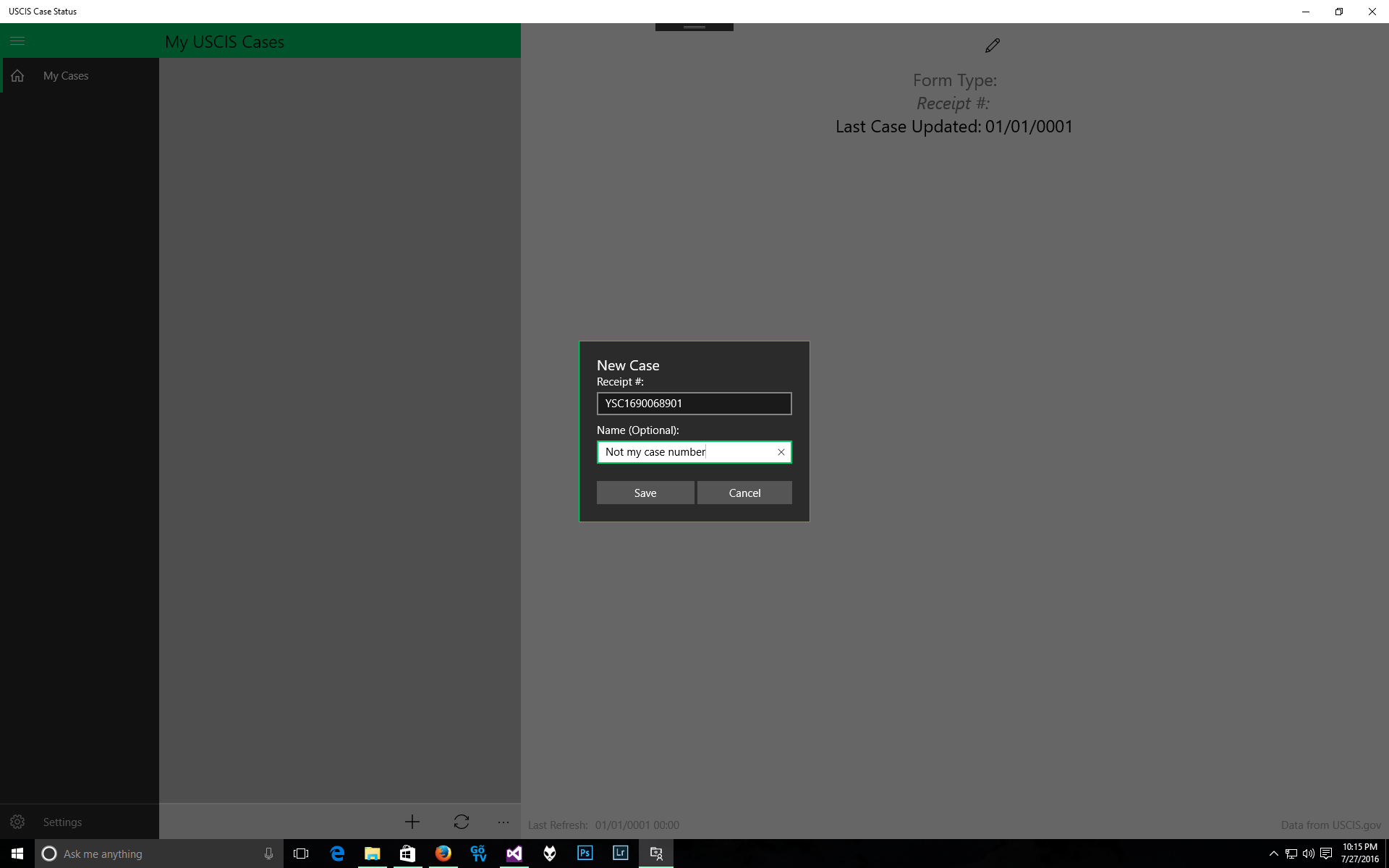Click the 'Form Type:' label

click(955, 80)
